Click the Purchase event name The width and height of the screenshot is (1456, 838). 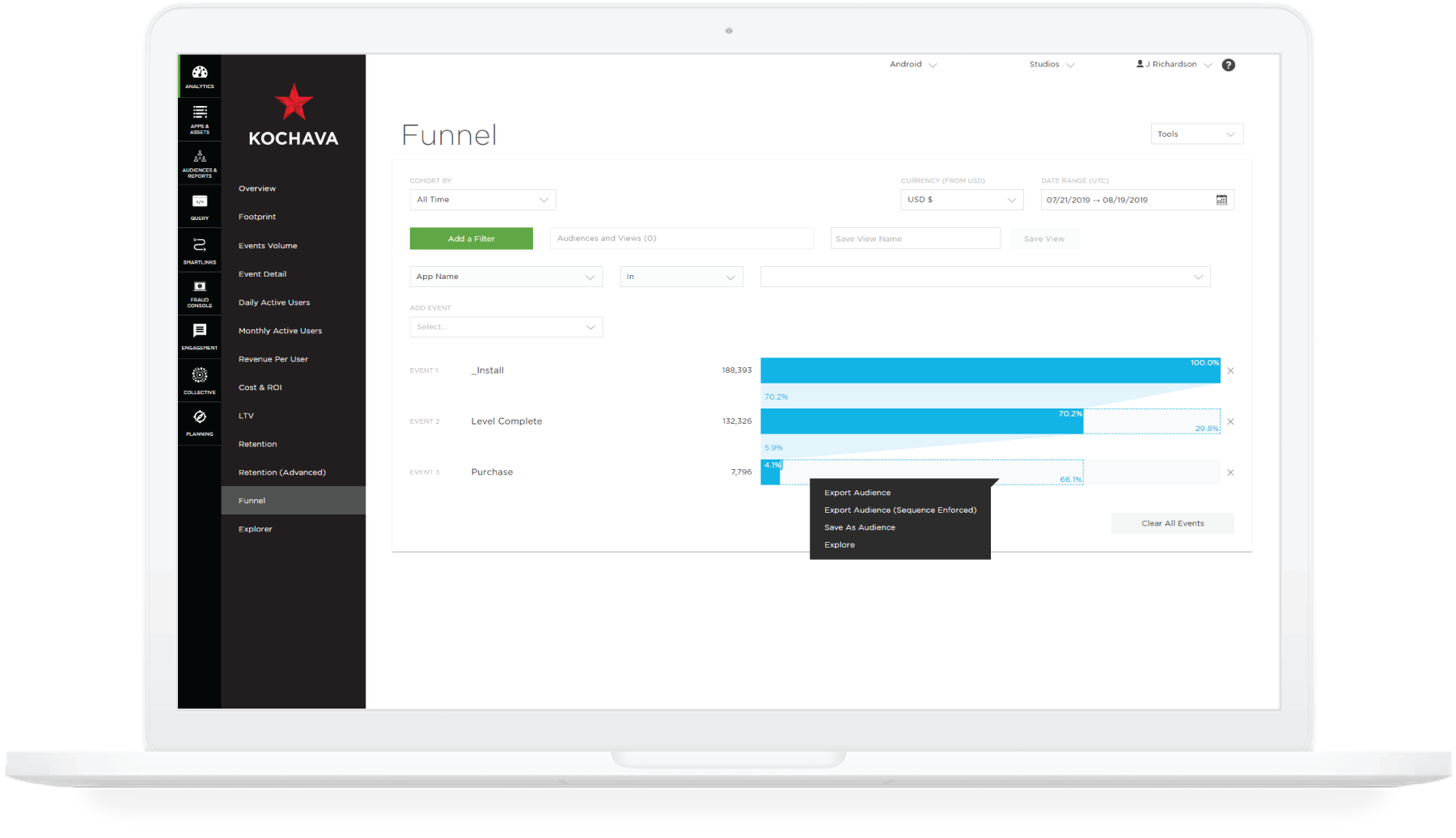click(492, 472)
